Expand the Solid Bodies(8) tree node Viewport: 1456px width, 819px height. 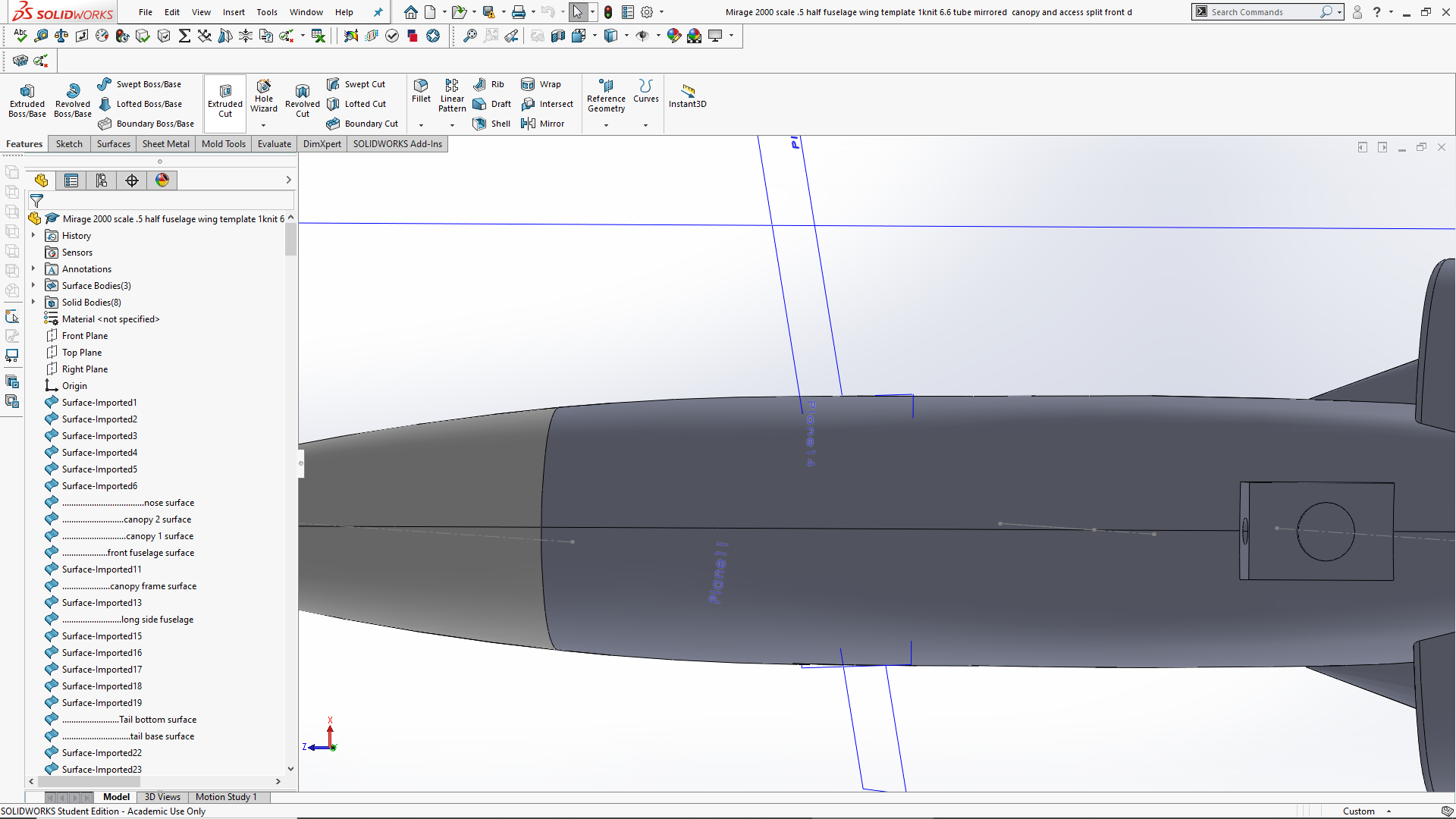click(33, 302)
